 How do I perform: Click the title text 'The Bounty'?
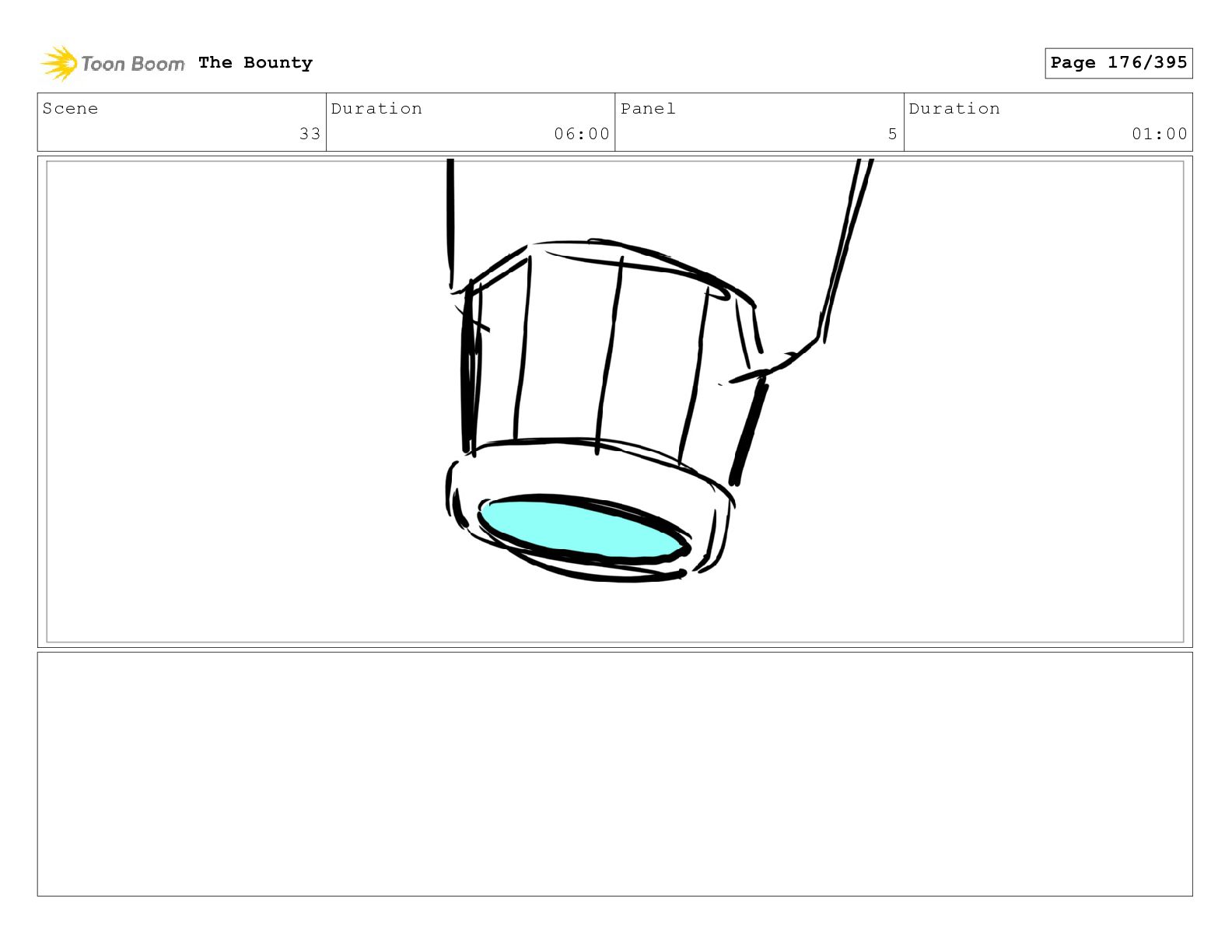tap(255, 63)
